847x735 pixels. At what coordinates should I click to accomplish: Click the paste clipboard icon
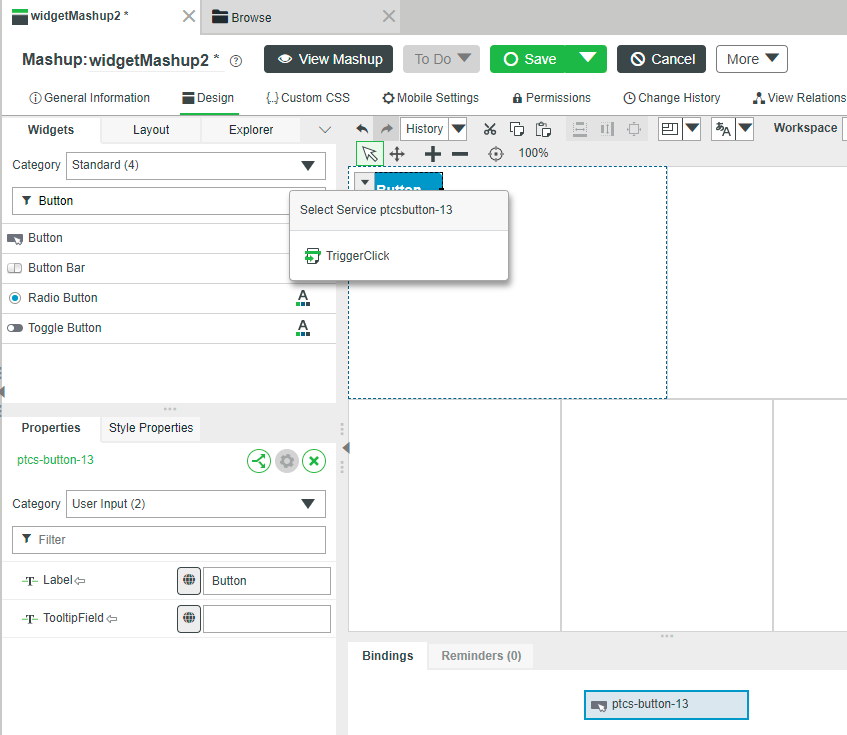[x=543, y=129]
